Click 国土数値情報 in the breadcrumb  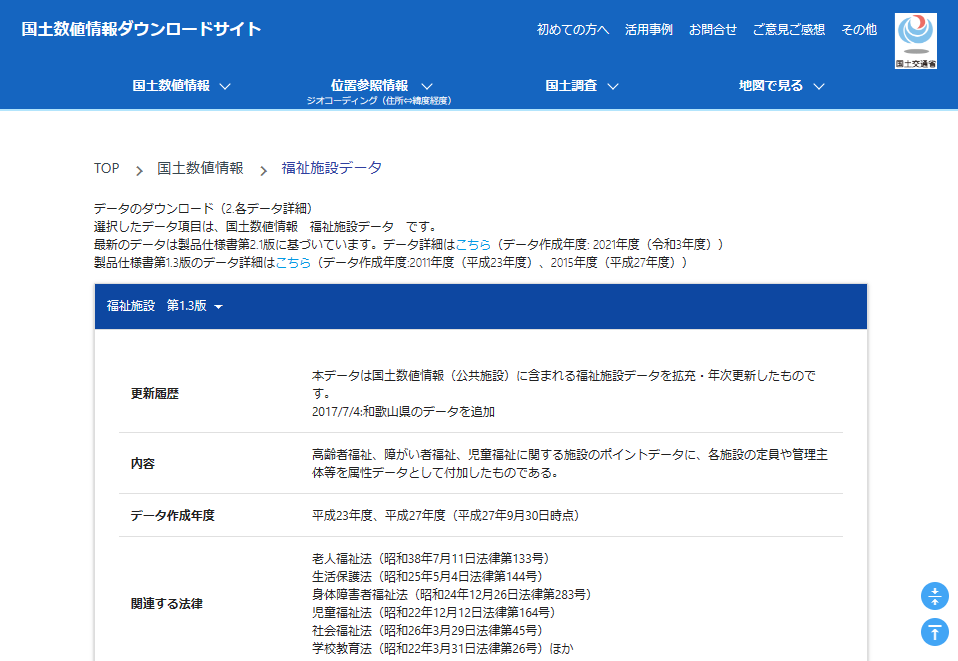click(200, 168)
